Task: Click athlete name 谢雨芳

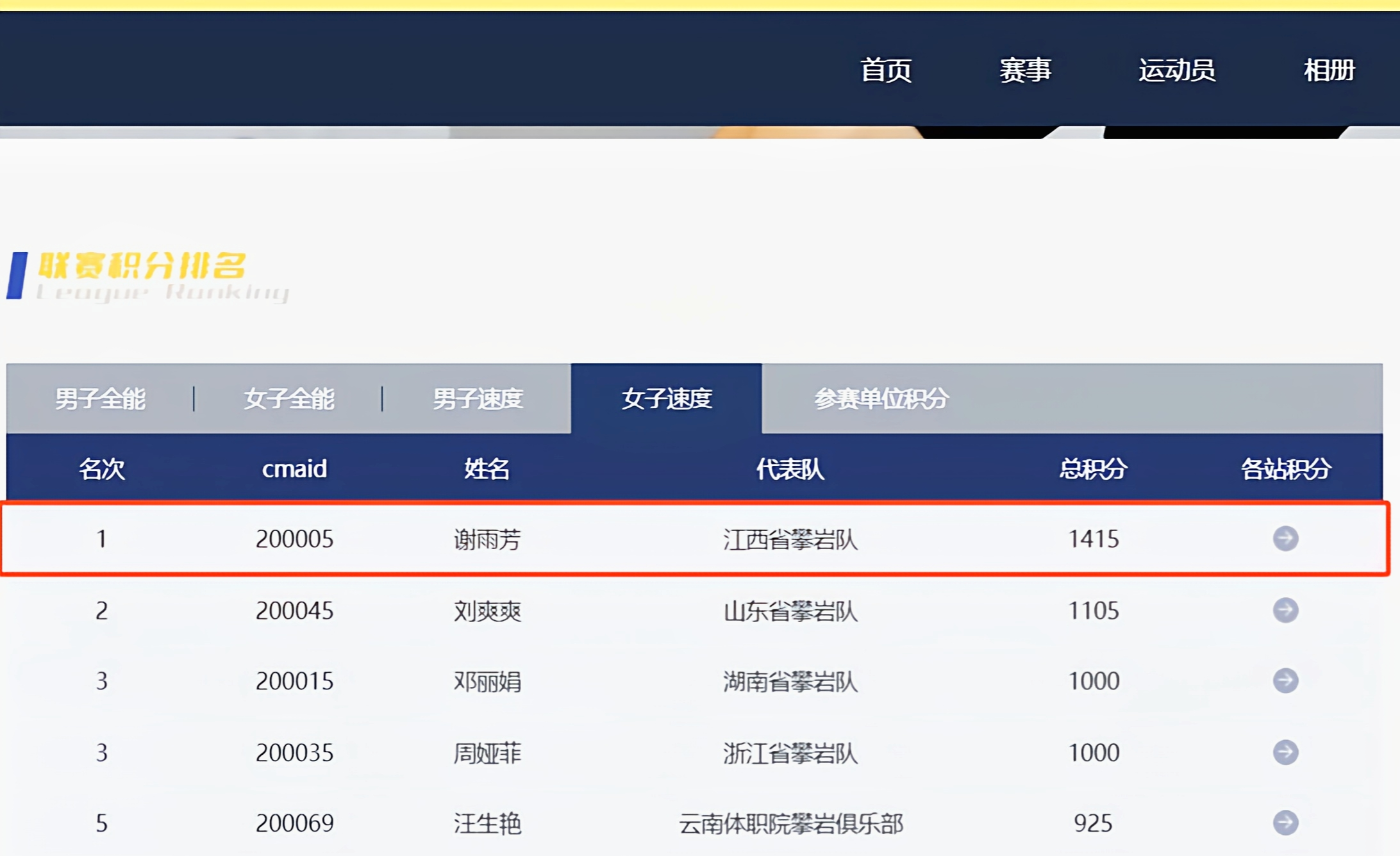Action: coord(487,539)
